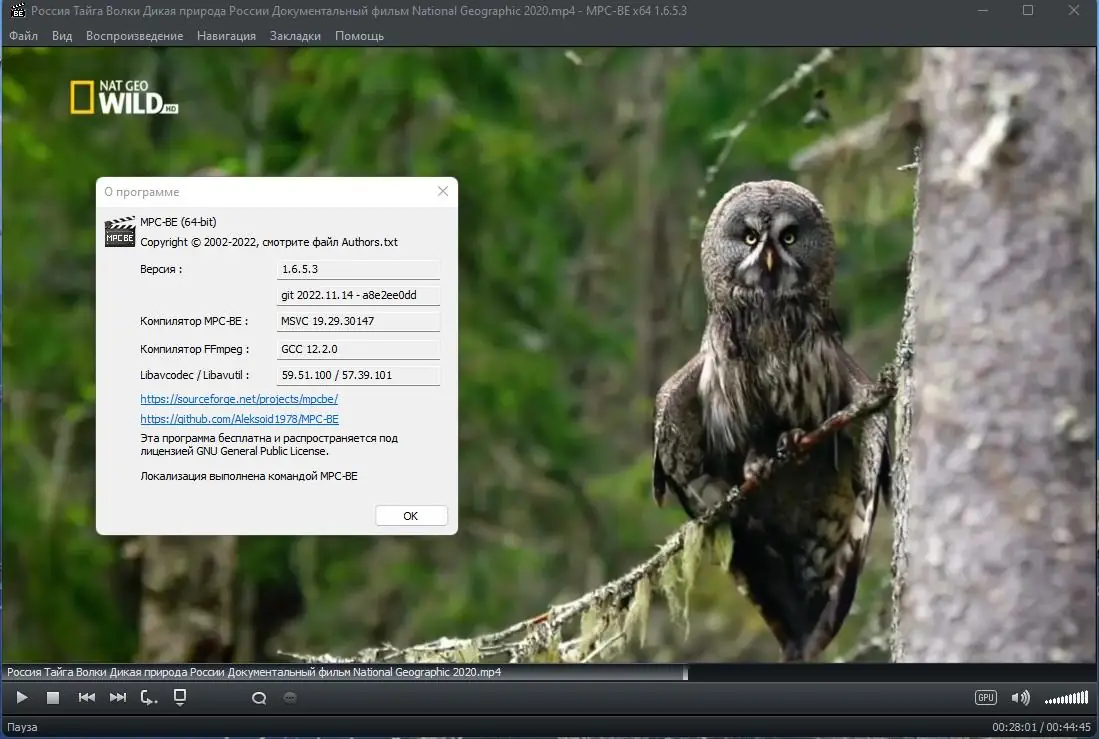Mute audio with the speaker icon
Image resolution: width=1099 pixels, height=739 pixels.
(1019, 697)
